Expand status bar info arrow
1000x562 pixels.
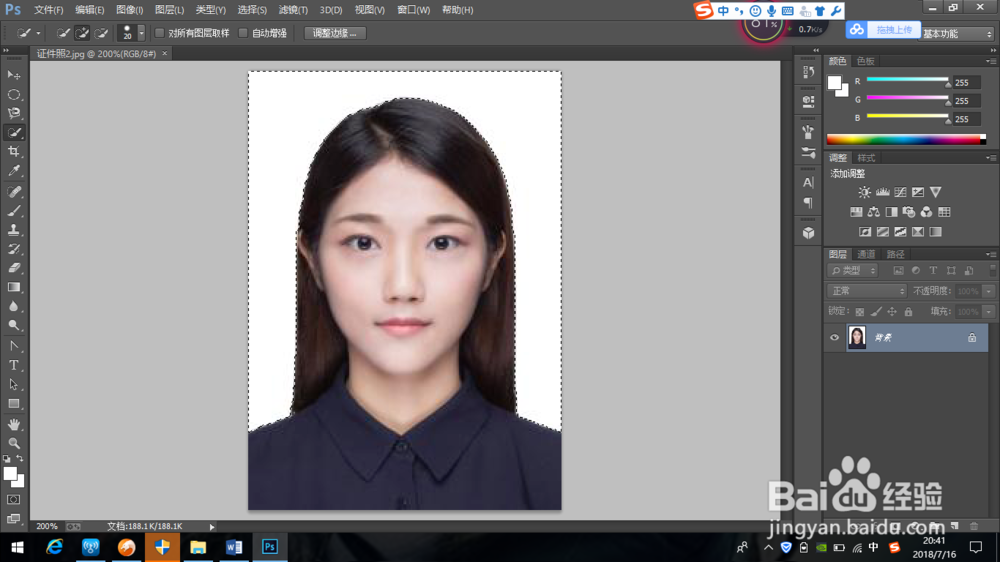[x=212, y=527]
